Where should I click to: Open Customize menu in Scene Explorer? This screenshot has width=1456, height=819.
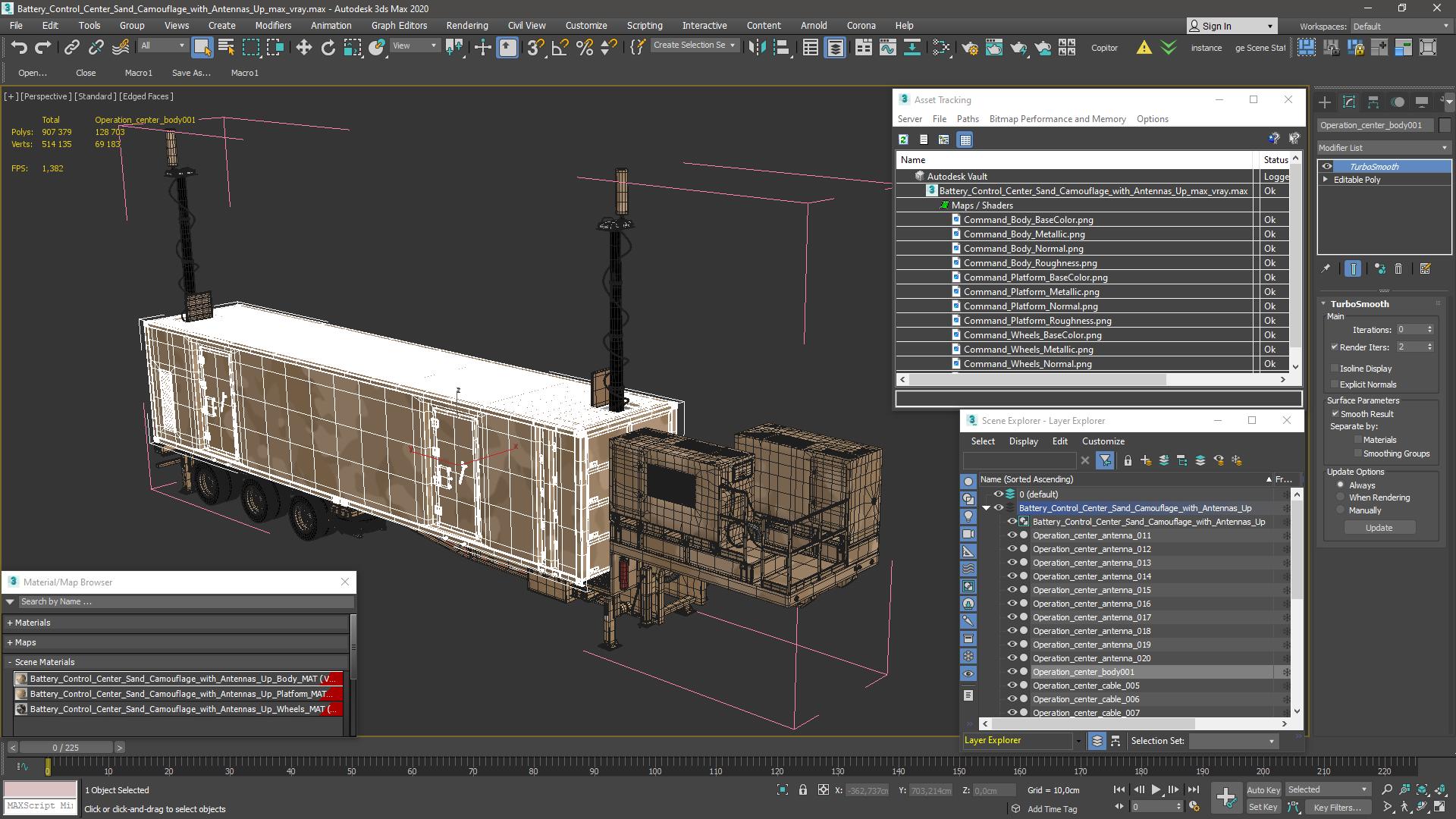[x=1103, y=441]
